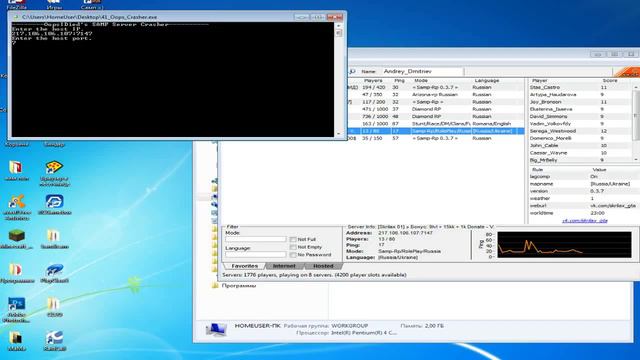The image size is (640, 360).
Task: Click the Name field containing Andrey_Dmitriev
Action: pos(422,71)
